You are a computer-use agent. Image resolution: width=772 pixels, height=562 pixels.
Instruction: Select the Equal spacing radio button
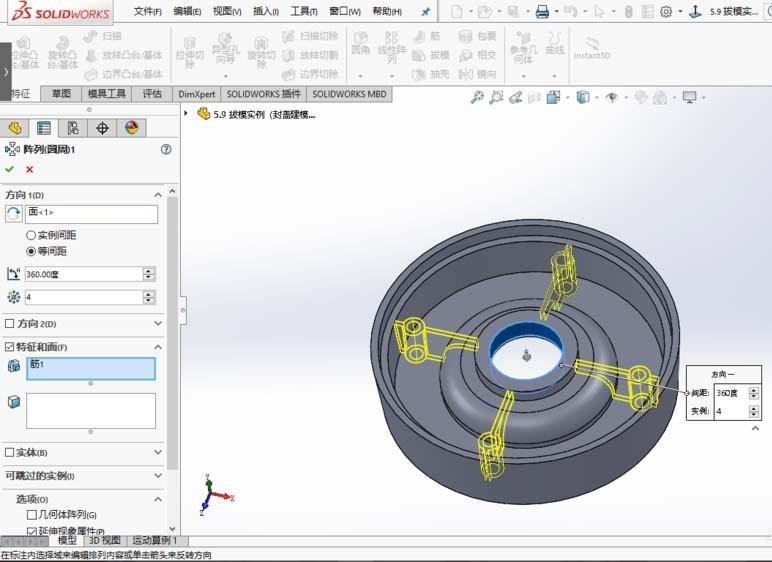(31, 251)
